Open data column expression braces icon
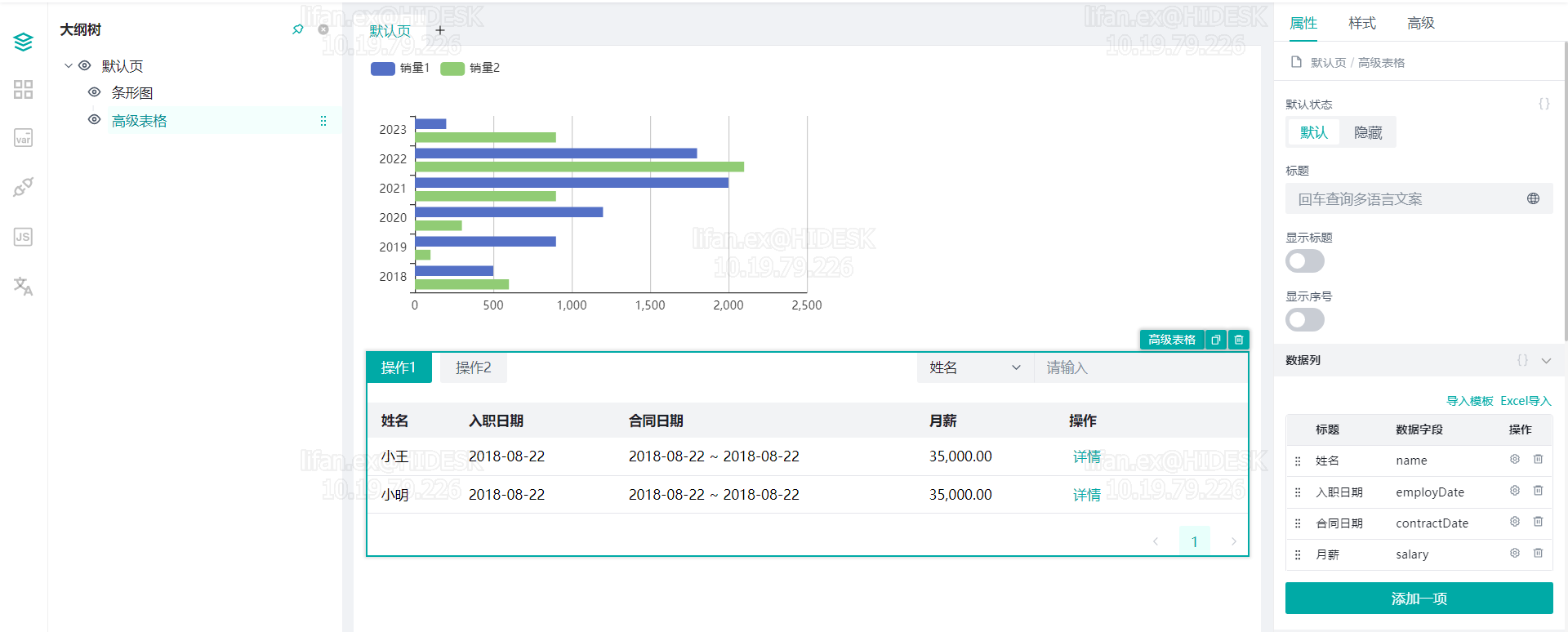Screen dimensions: 1568x632 [x=1522, y=360]
